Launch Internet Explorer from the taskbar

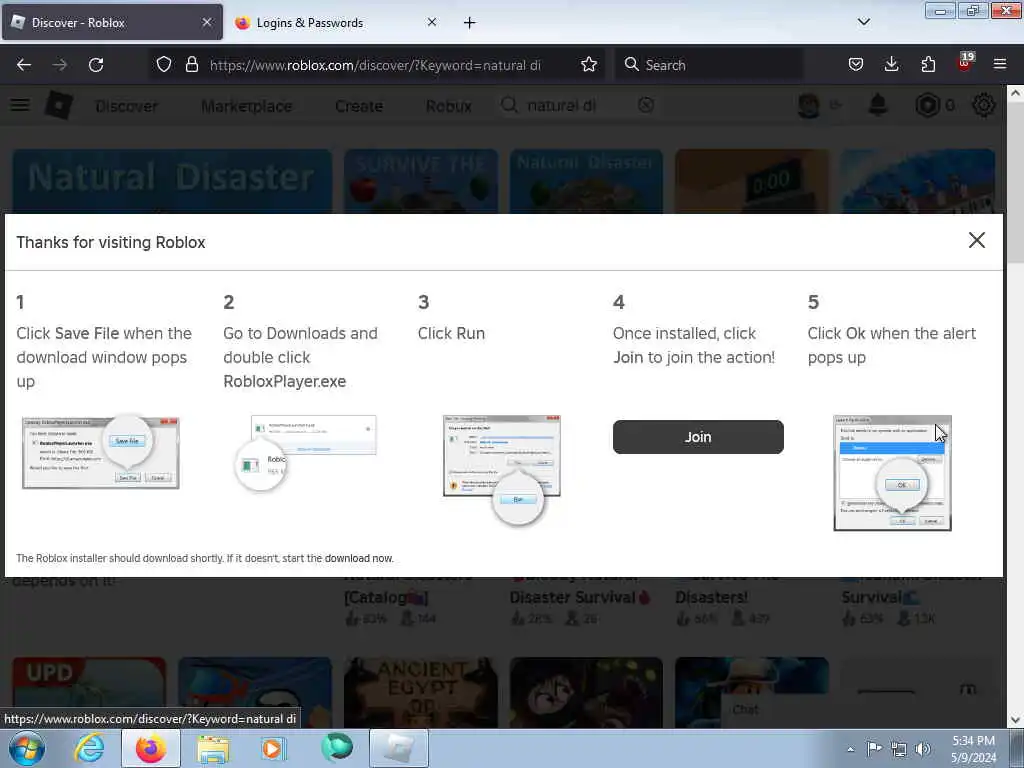(89, 748)
